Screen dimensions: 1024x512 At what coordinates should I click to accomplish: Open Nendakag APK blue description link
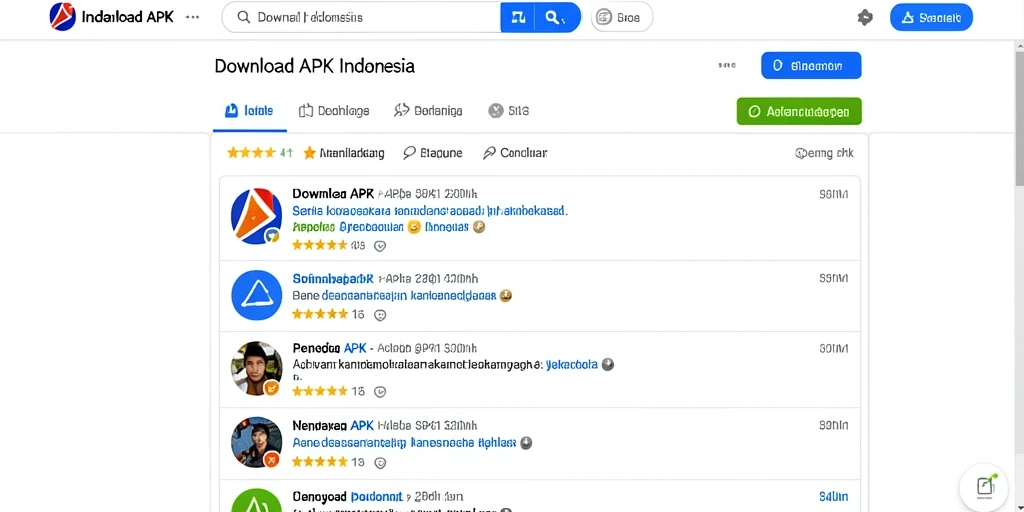click(x=404, y=443)
